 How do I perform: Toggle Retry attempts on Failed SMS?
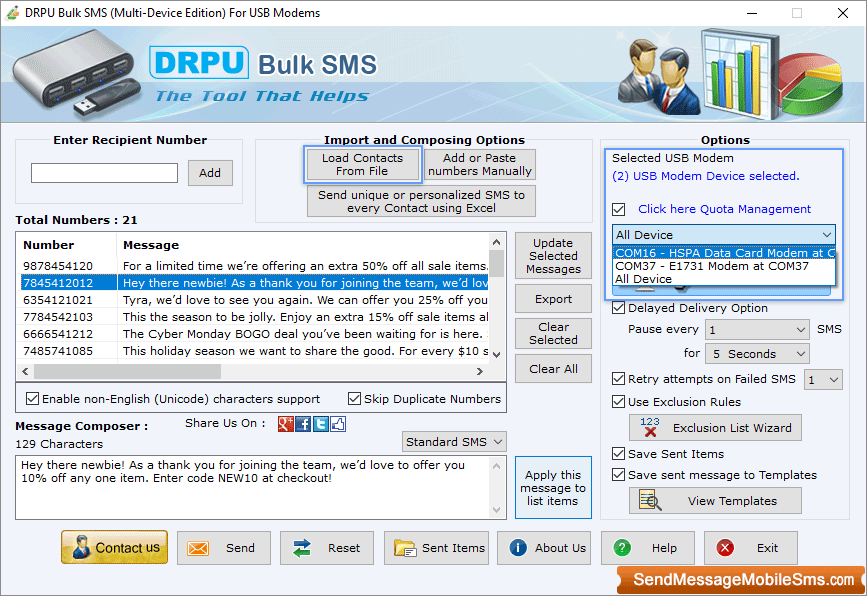[619, 379]
